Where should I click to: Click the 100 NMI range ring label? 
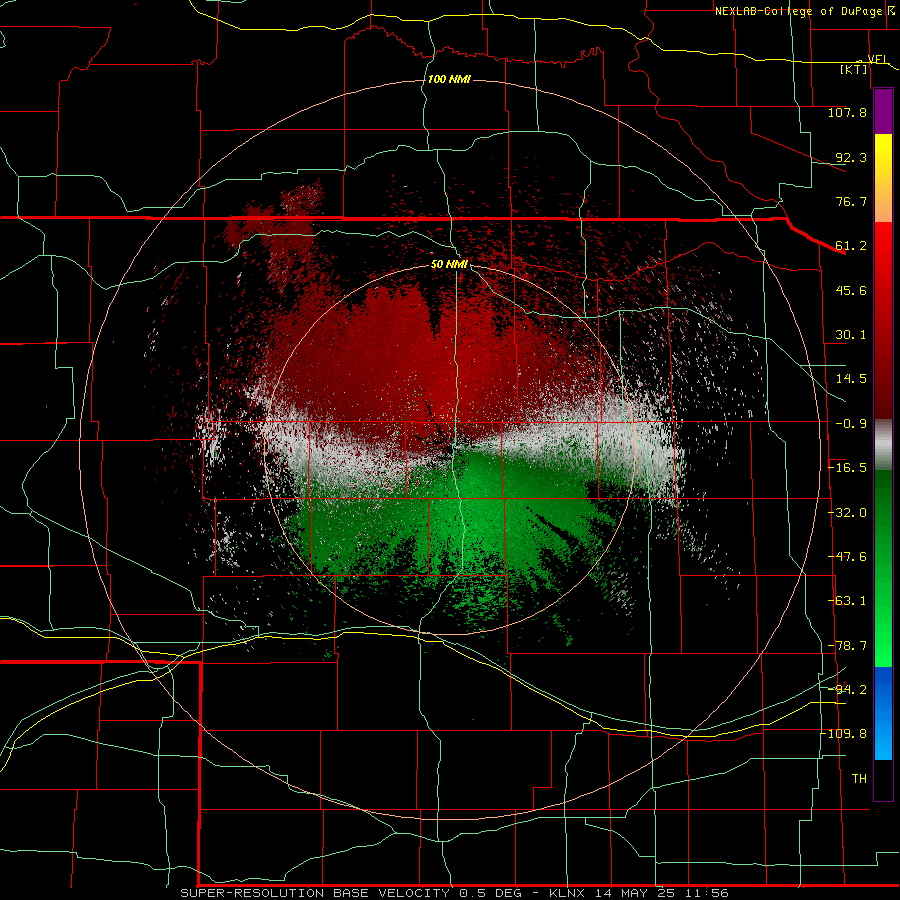[449, 79]
